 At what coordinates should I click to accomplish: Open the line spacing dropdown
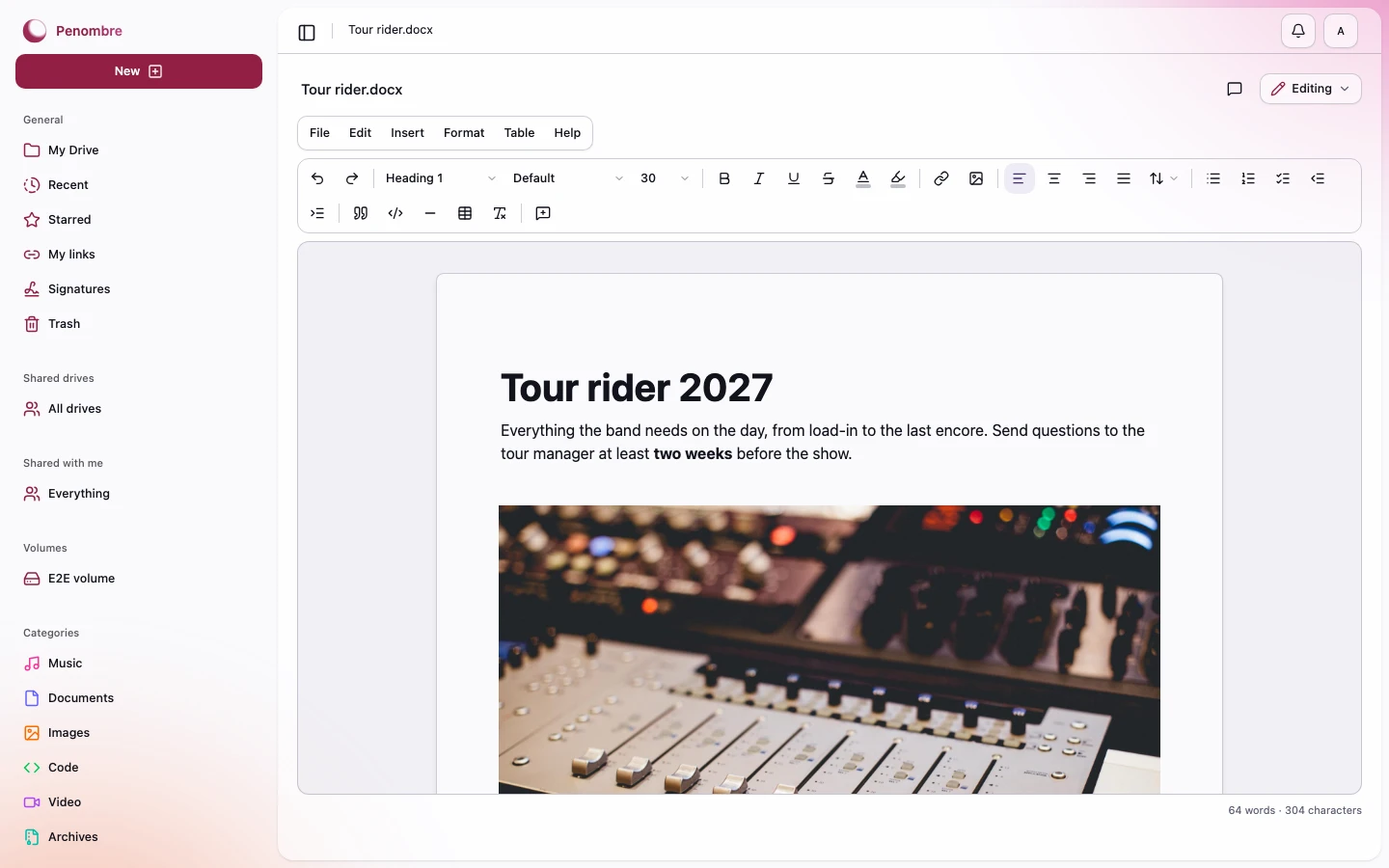(x=1163, y=178)
